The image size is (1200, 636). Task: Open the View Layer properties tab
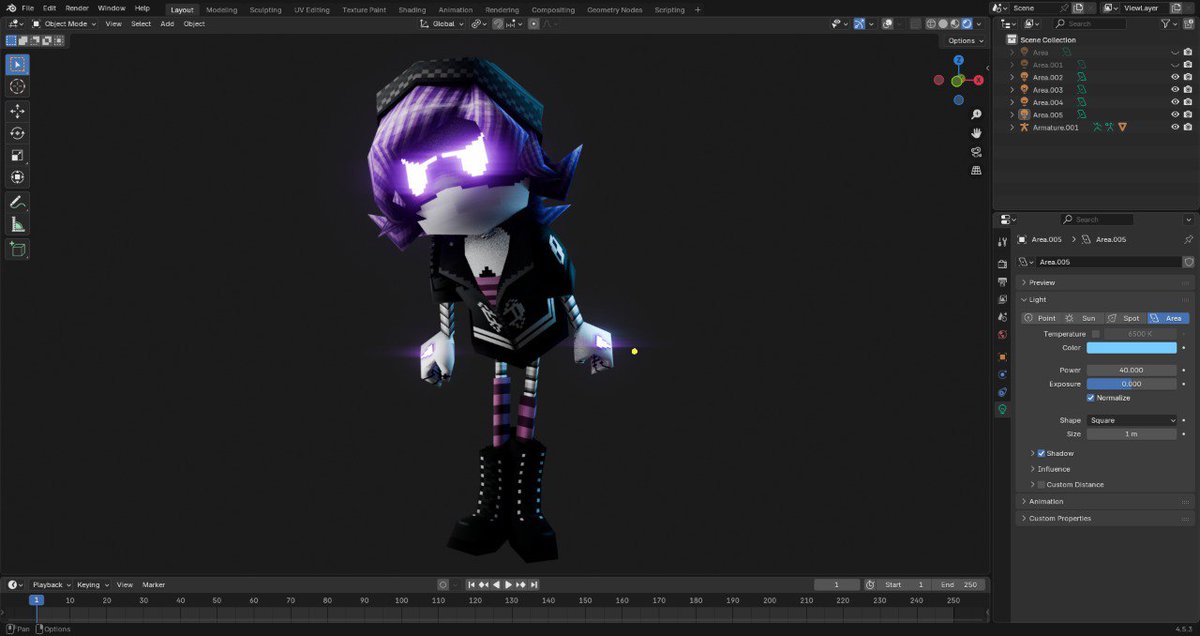pyautogui.click(x=1002, y=299)
